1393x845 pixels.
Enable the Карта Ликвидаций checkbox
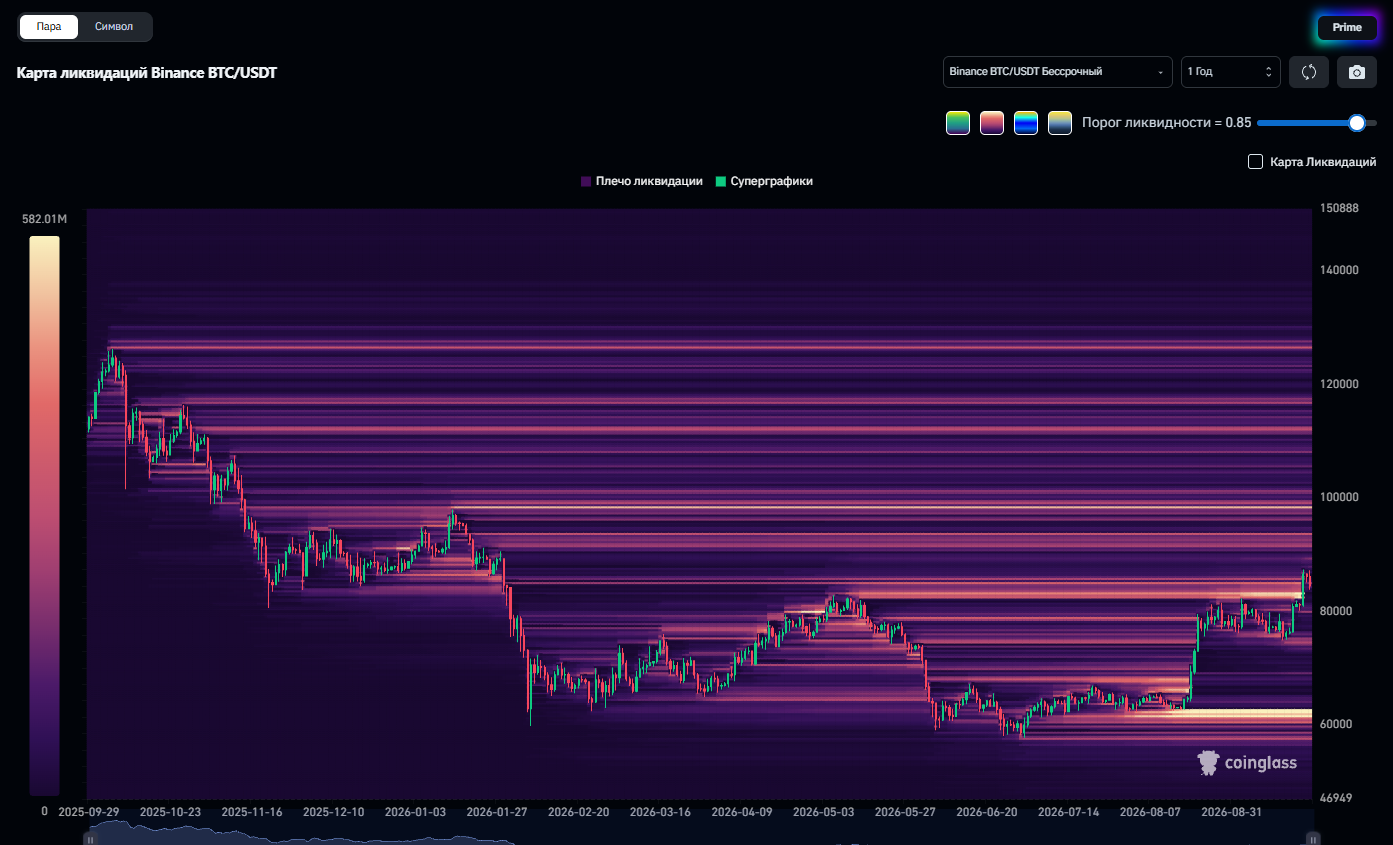coord(1256,162)
